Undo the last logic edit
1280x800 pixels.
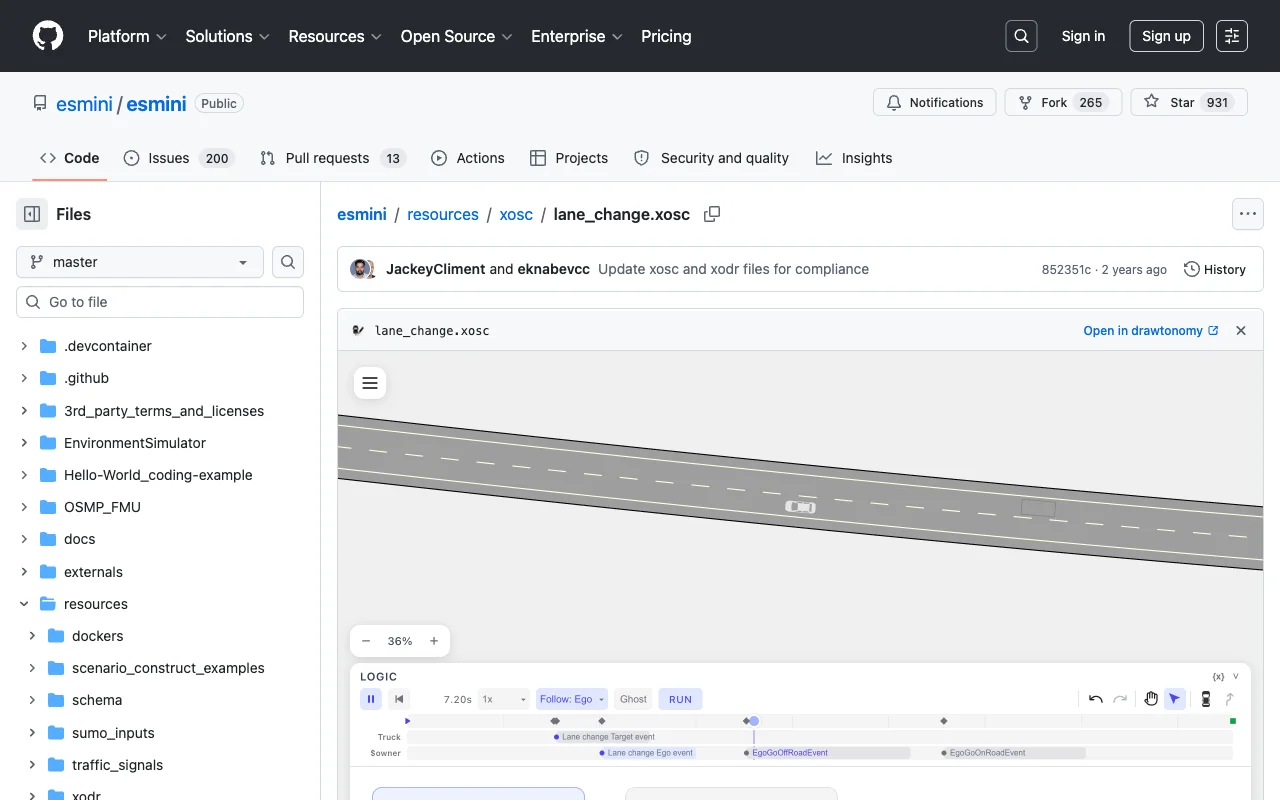point(1096,699)
